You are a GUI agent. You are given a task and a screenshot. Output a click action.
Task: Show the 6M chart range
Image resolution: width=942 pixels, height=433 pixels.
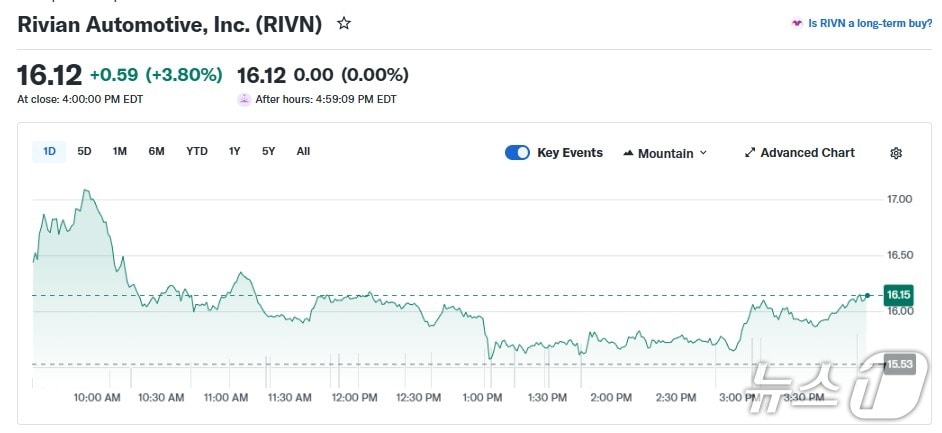click(x=156, y=151)
